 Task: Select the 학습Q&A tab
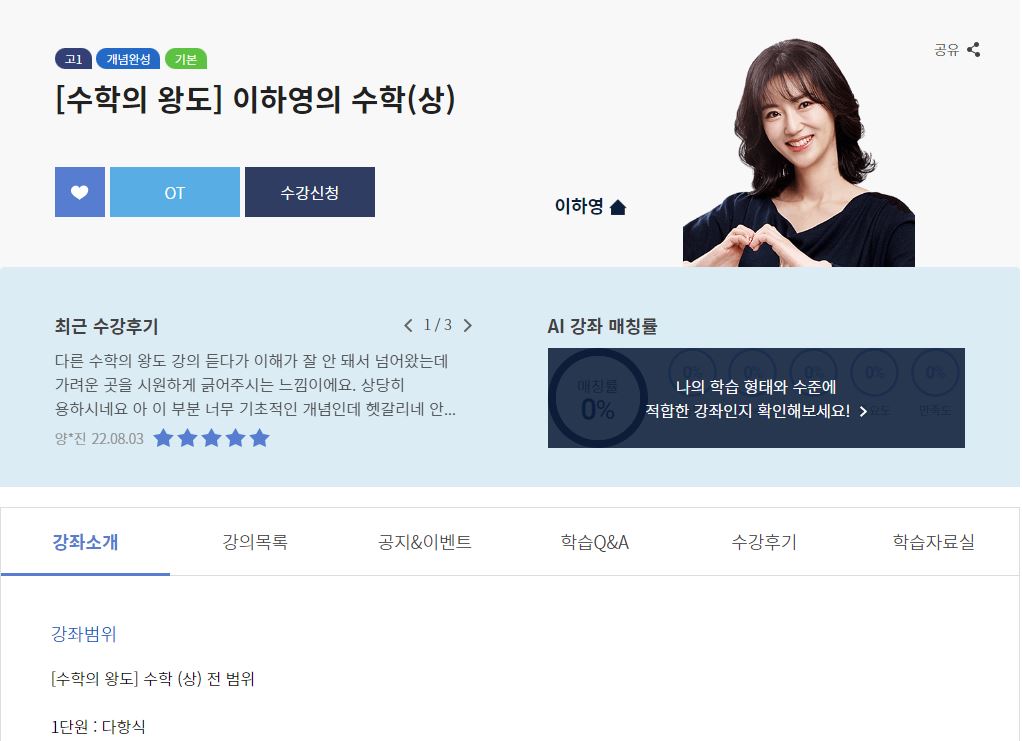tap(594, 542)
